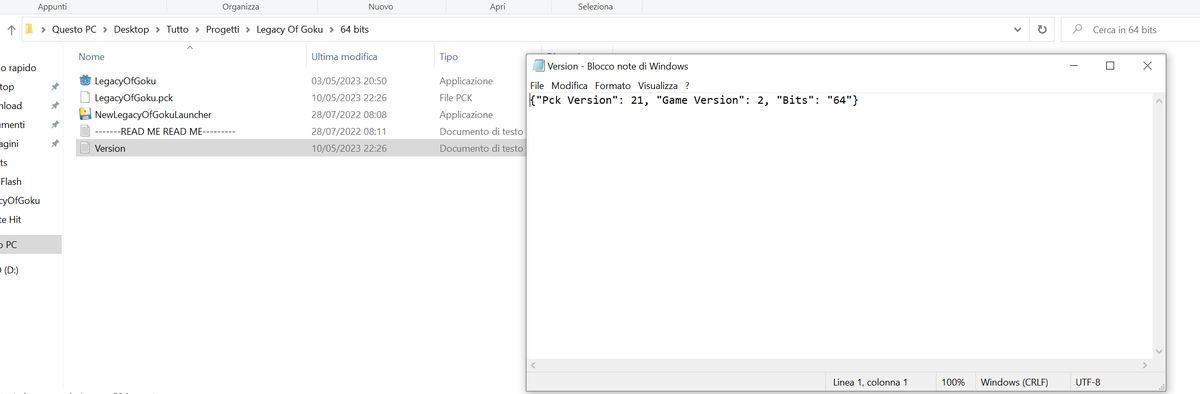Click the 03/05/2023 20:50 date cell
The image size is (1200, 394).
349,81
